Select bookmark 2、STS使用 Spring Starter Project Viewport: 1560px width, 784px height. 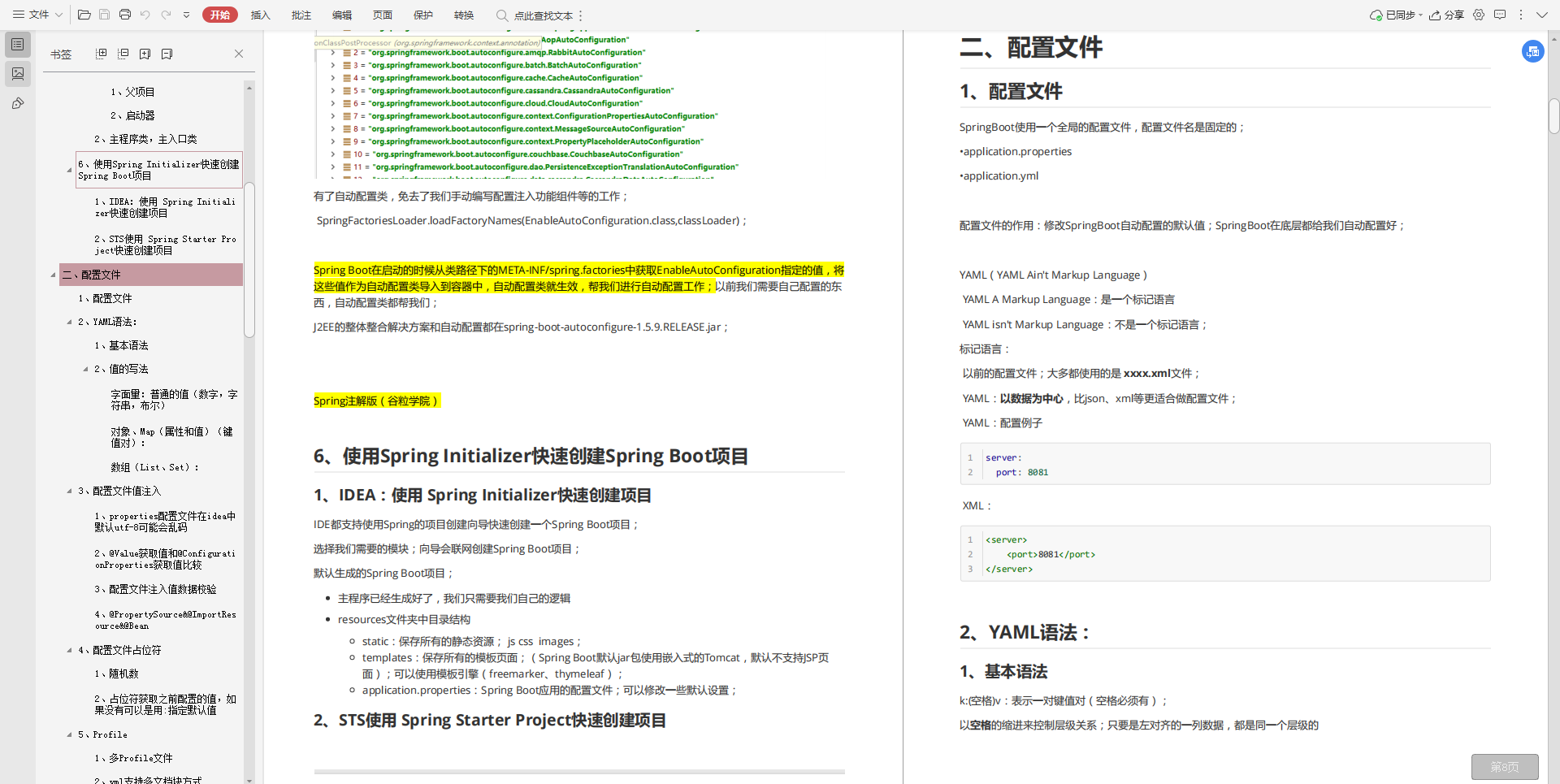[x=165, y=245]
